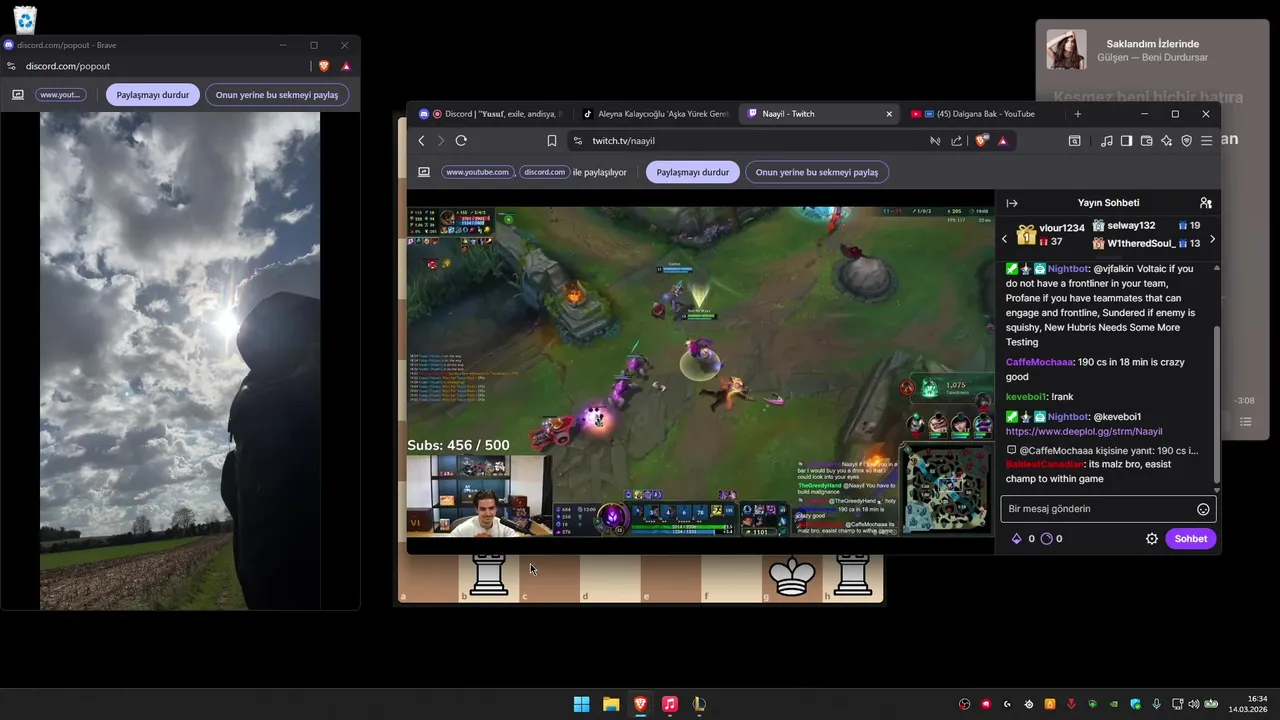The width and height of the screenshot is (1280, 720).
Task: Click selway132 in the gift leaderboard
Action: [x=1131, y=226]
